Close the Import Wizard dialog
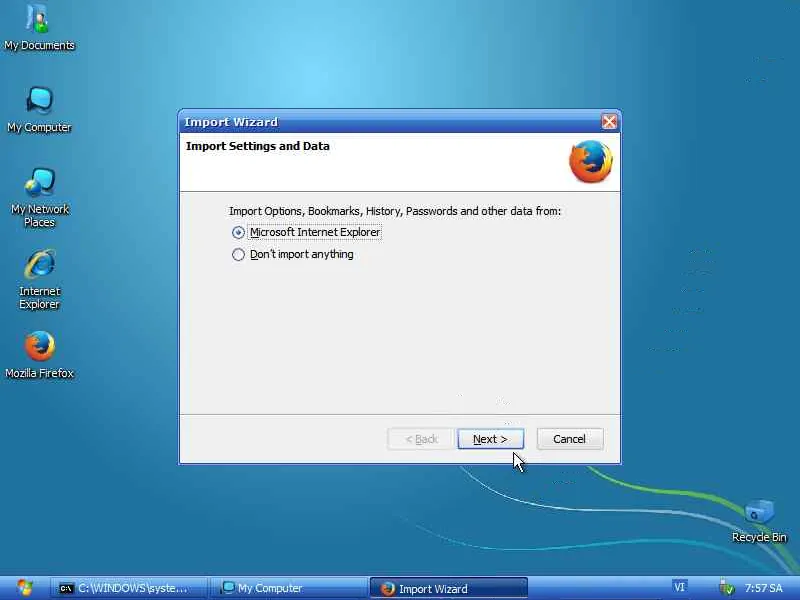This screenshot has height=600, width=800. (x=609, y=122)
